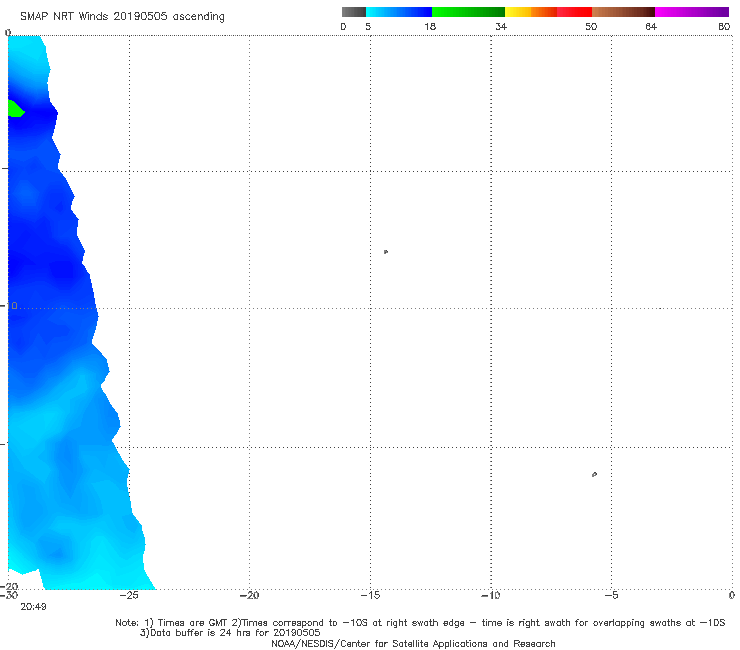740x650 pixels.
Task: Click the swath time stamp "20:49"
Action: tap(34, 607)
